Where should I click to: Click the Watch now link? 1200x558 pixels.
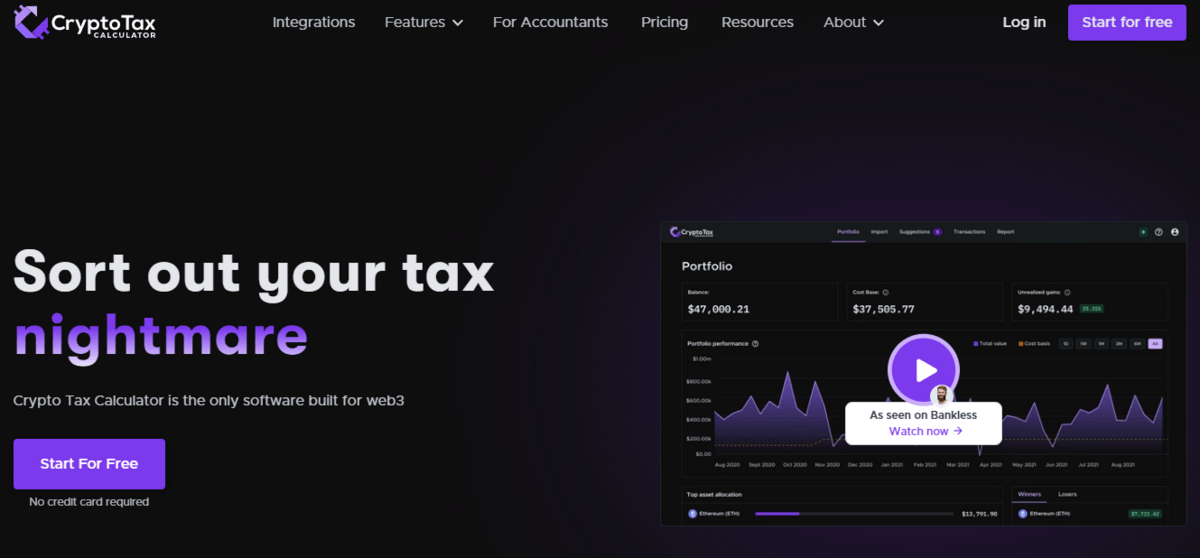tap(925, 431)
